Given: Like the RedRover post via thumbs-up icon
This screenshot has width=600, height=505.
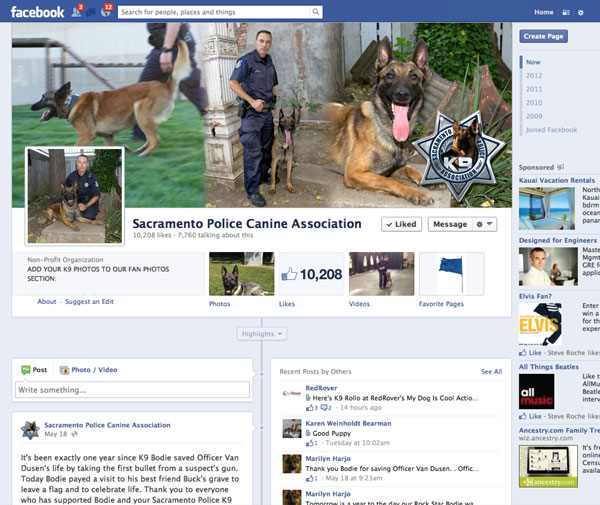Looking at the screenshot, I should pyautogui.click(x=310, y=407).
